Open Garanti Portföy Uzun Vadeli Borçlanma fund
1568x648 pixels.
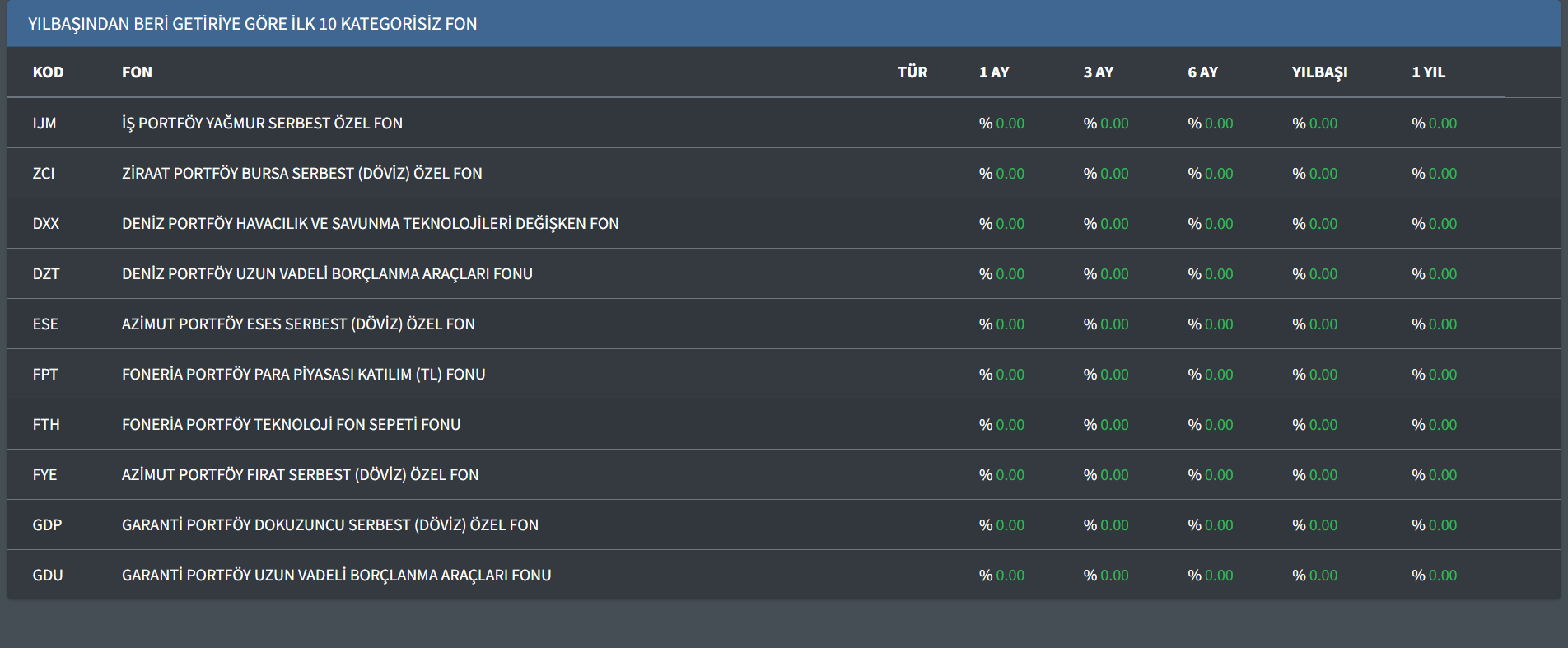[x=336, y=576]
